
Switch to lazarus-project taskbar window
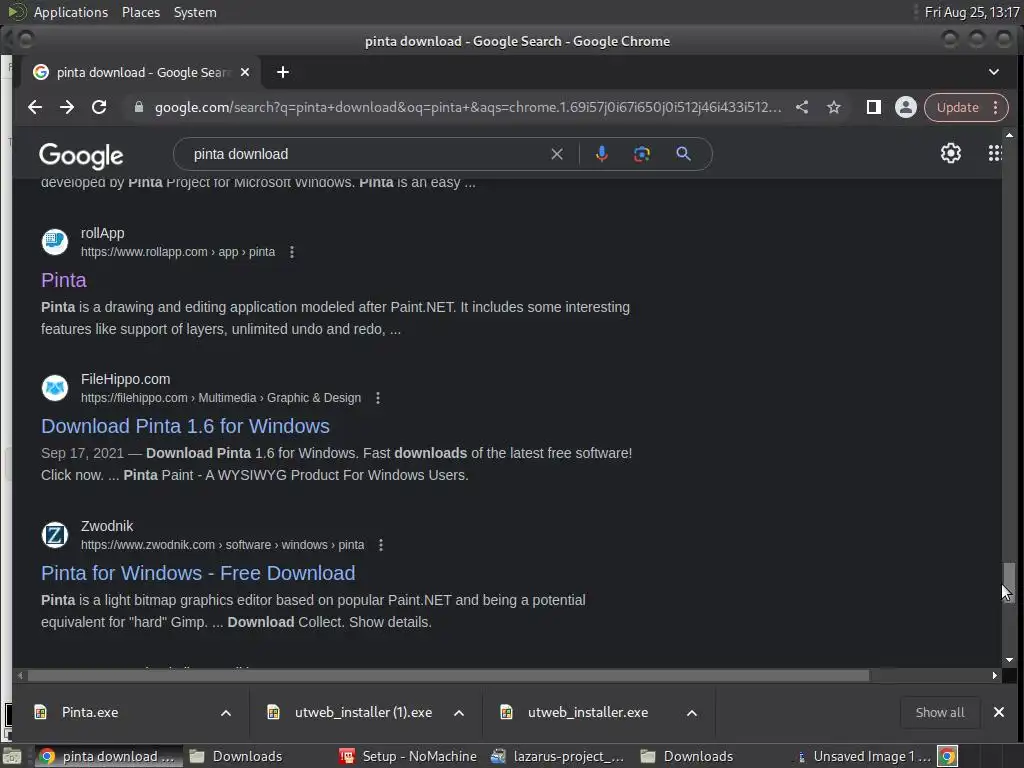click(557, 756)
